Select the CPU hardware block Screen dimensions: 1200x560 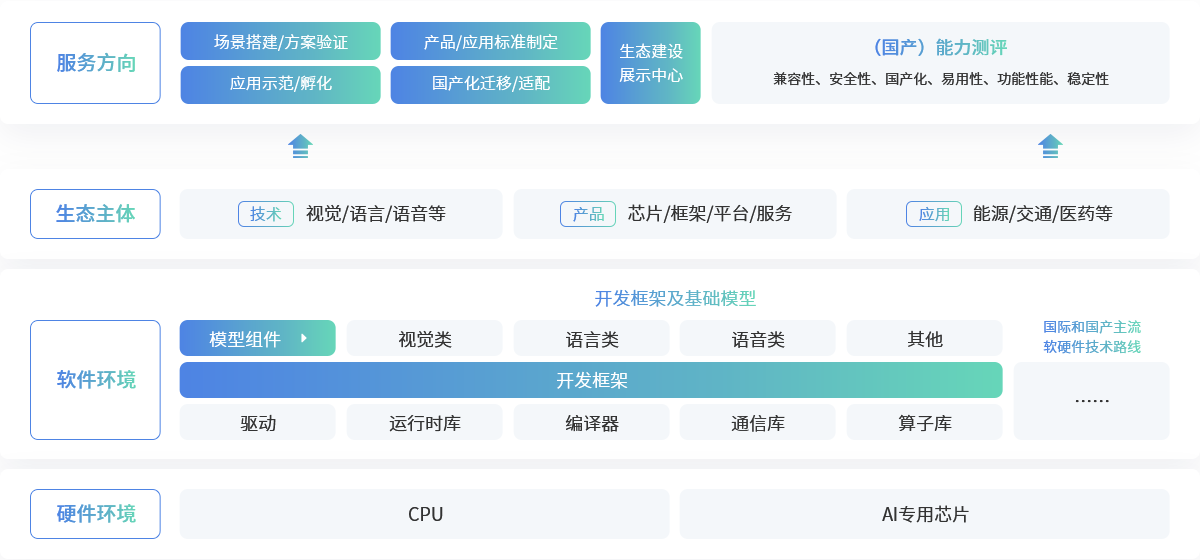point(425,515)
